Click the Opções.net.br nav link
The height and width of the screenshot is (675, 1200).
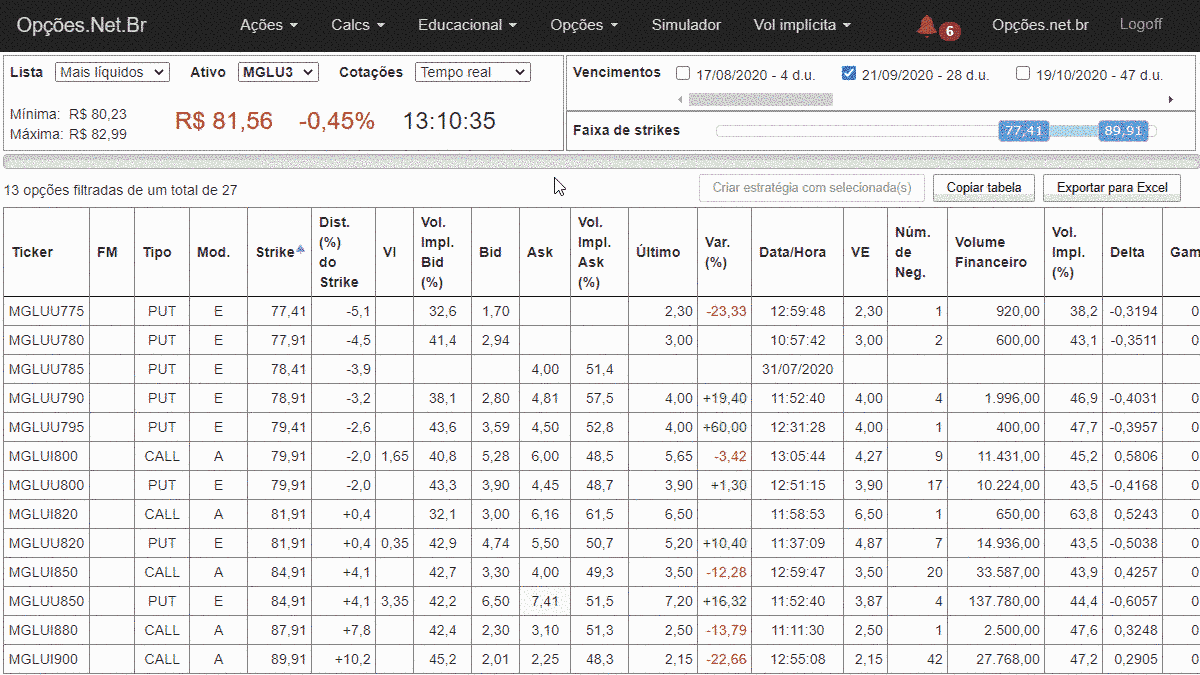coord(1040,25)
